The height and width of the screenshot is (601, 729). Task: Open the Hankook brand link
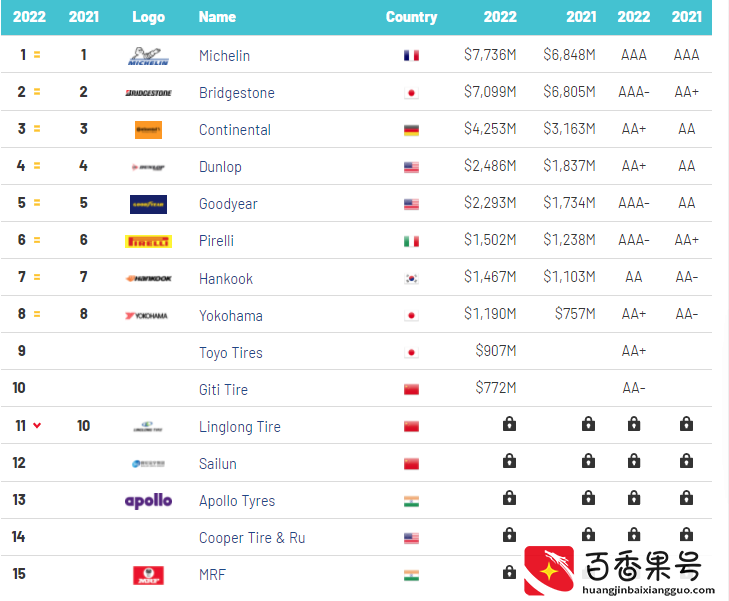point(225,278)
